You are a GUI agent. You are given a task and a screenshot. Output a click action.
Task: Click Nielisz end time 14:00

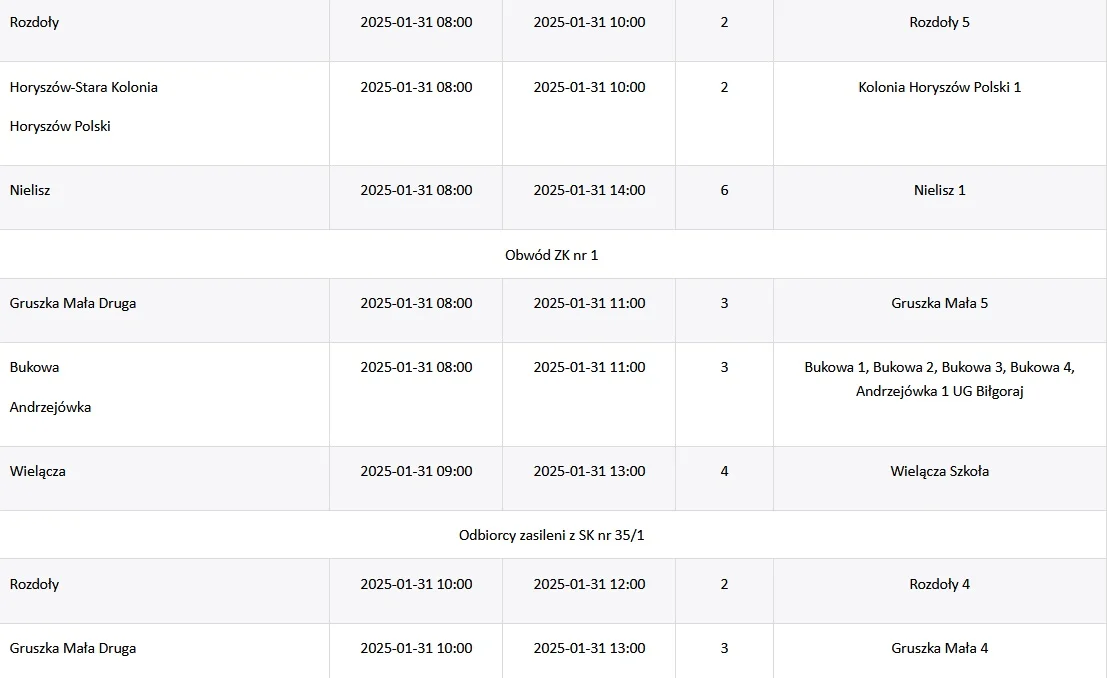(x=589, y=190)
